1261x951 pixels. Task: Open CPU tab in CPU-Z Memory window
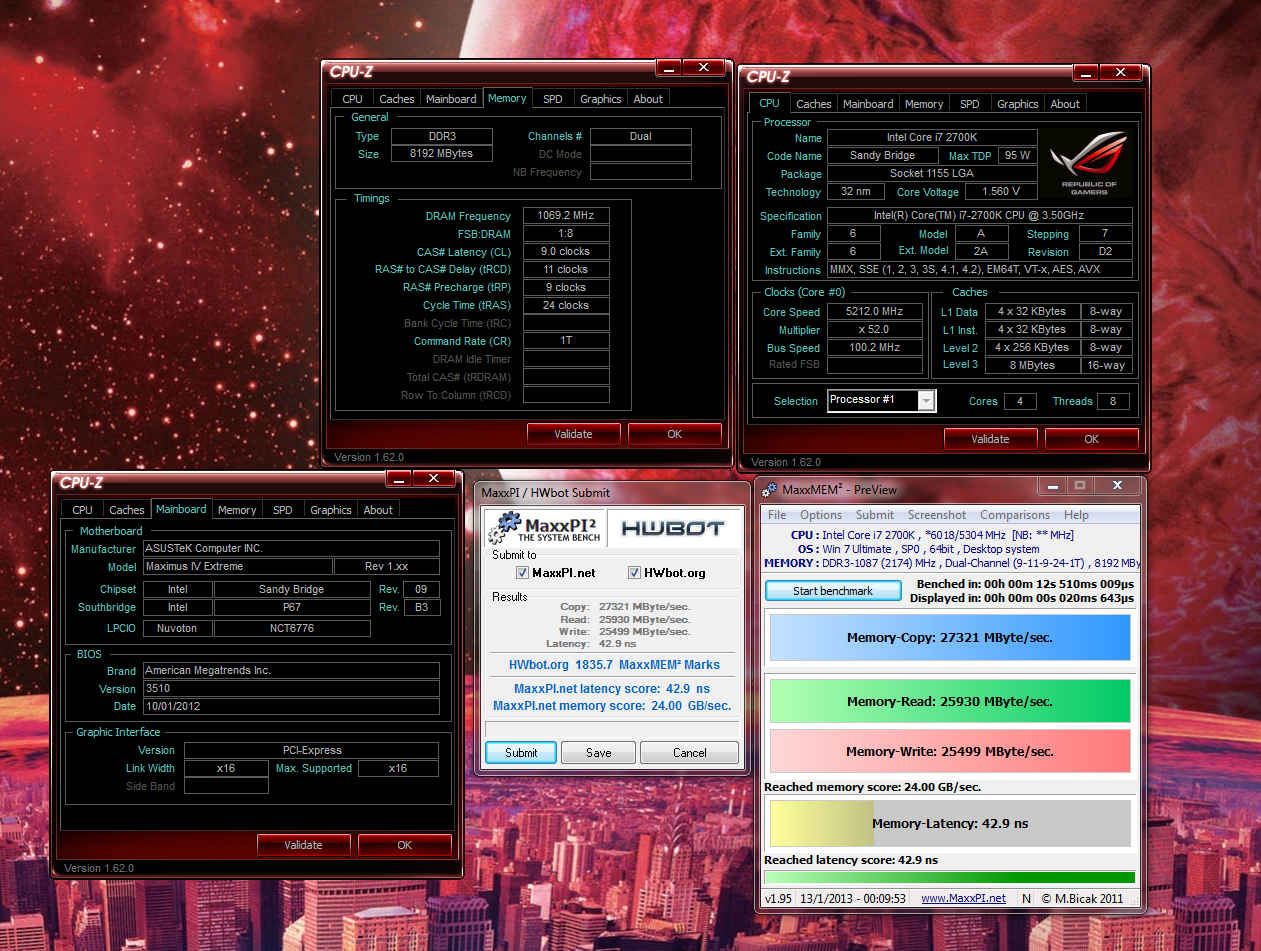click(x=352, y=99)
